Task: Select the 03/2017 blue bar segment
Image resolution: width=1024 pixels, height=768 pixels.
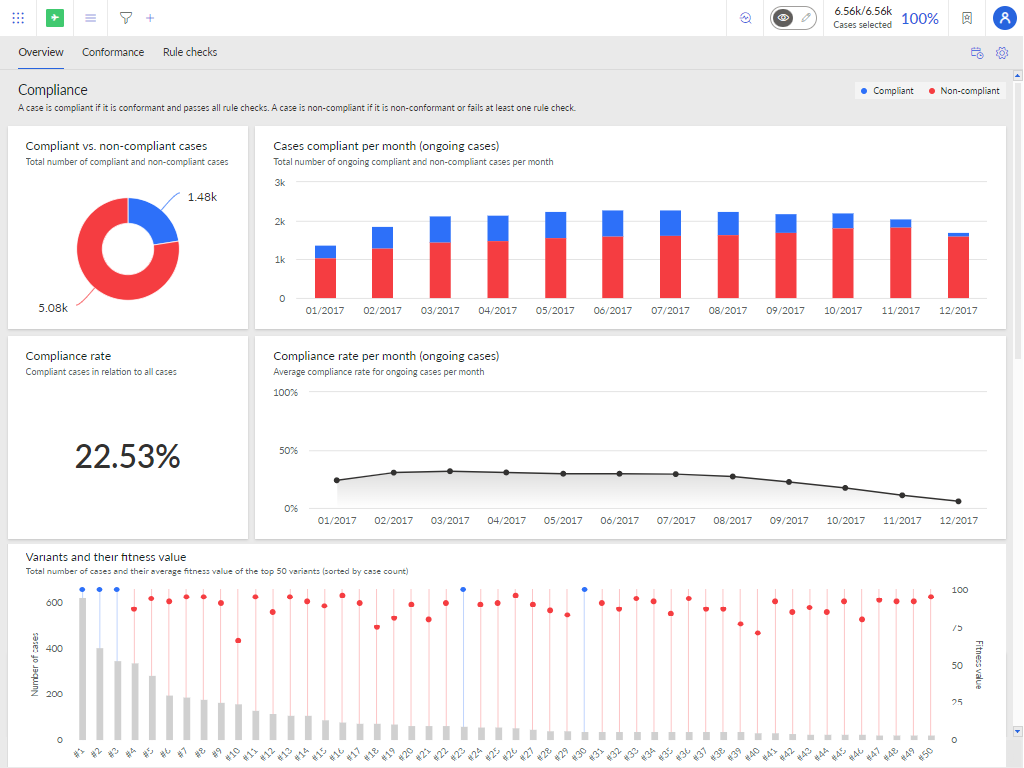Action: click(440, 229)
